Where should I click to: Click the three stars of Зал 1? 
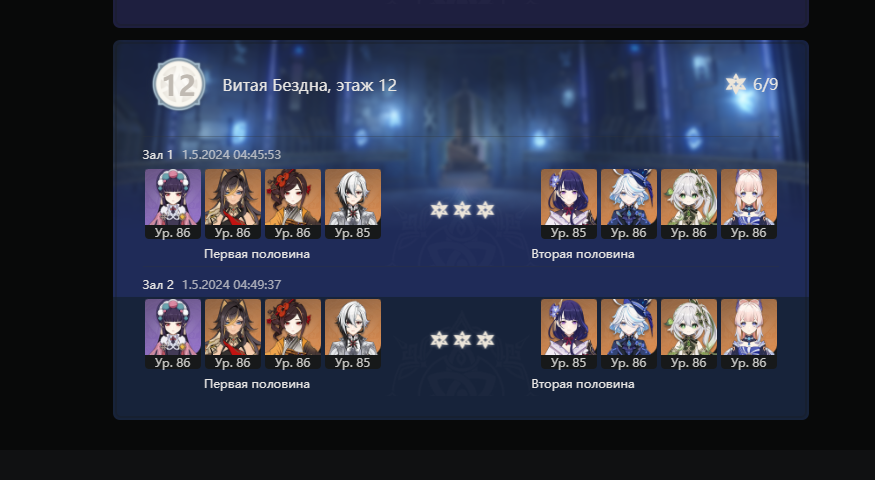462,210
